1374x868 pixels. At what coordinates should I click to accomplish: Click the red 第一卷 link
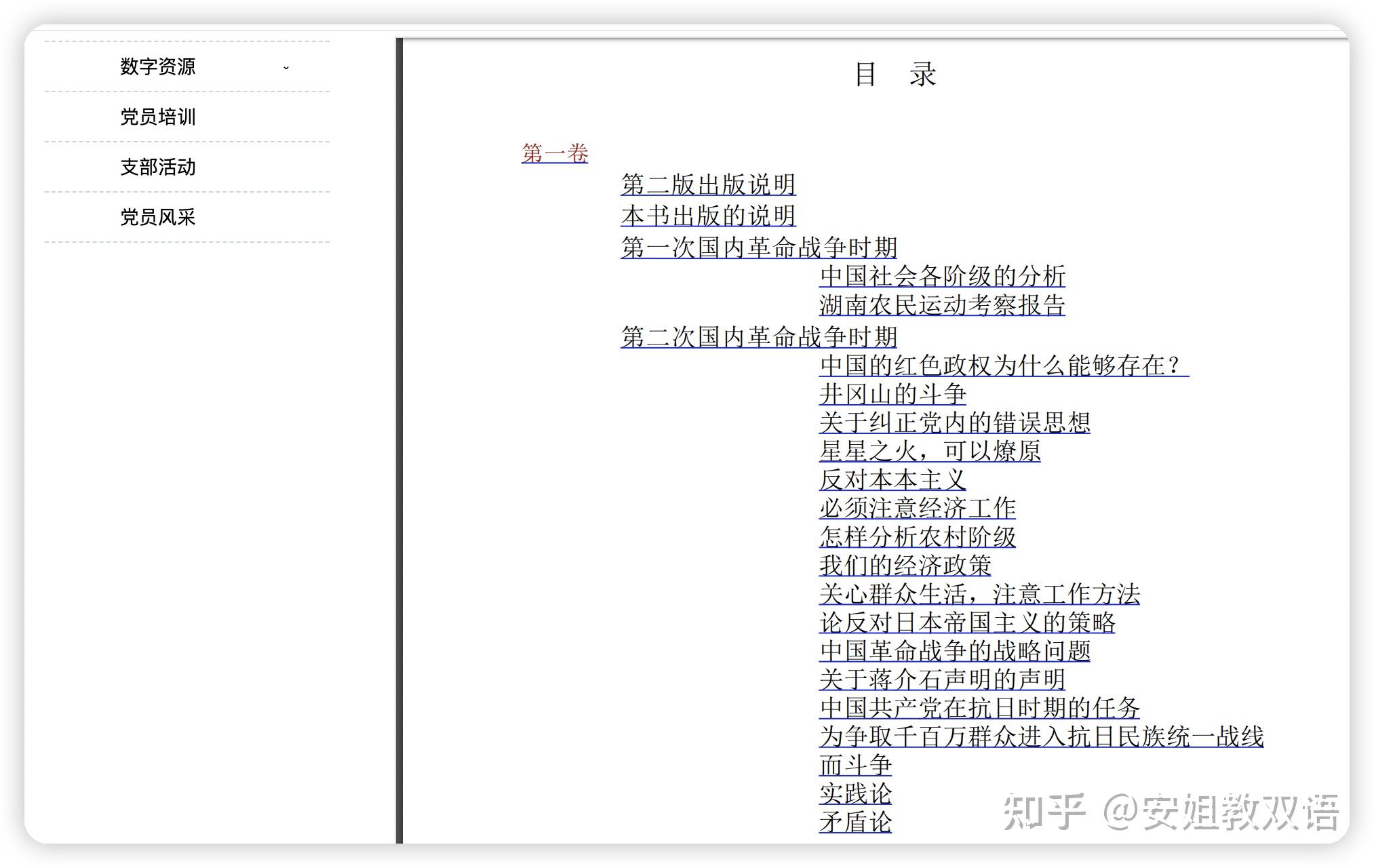coord(554,153)
